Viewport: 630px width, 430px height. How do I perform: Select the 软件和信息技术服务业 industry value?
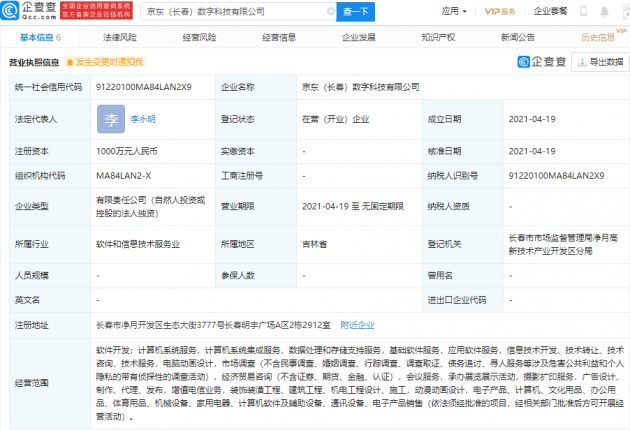click(x=138, y=244)
